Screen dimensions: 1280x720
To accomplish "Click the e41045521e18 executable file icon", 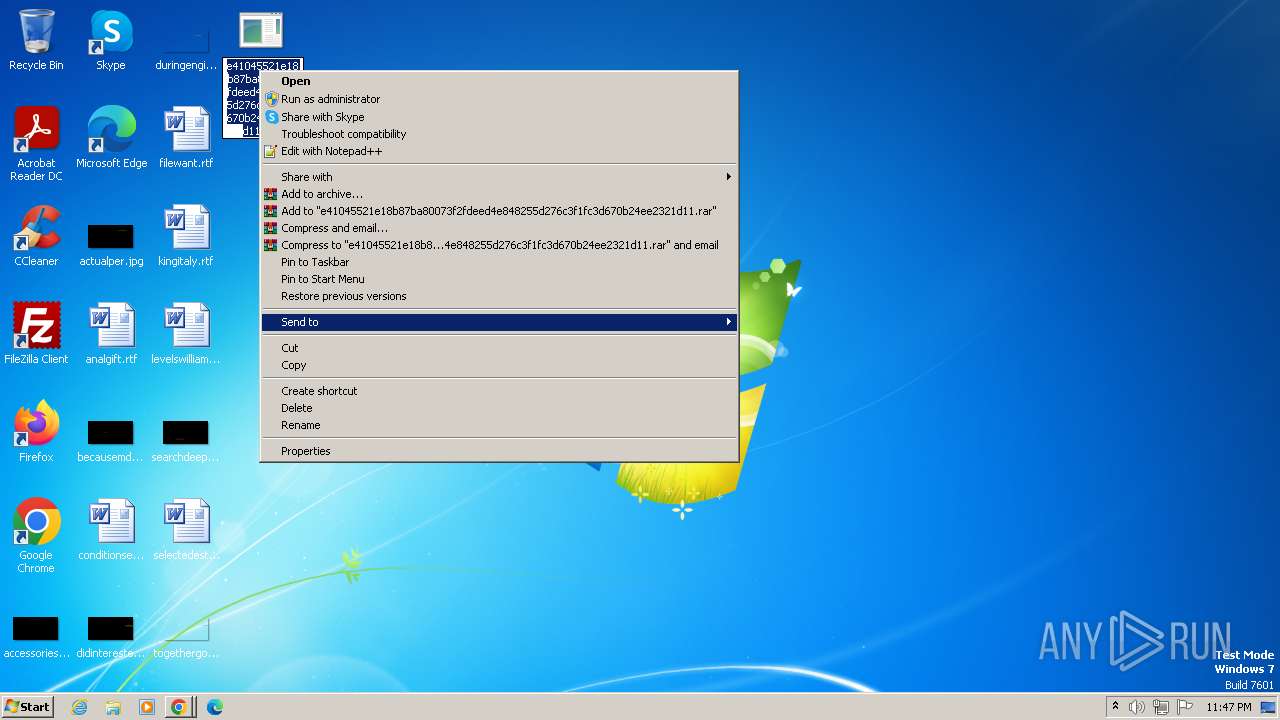I will coord(261,31).
